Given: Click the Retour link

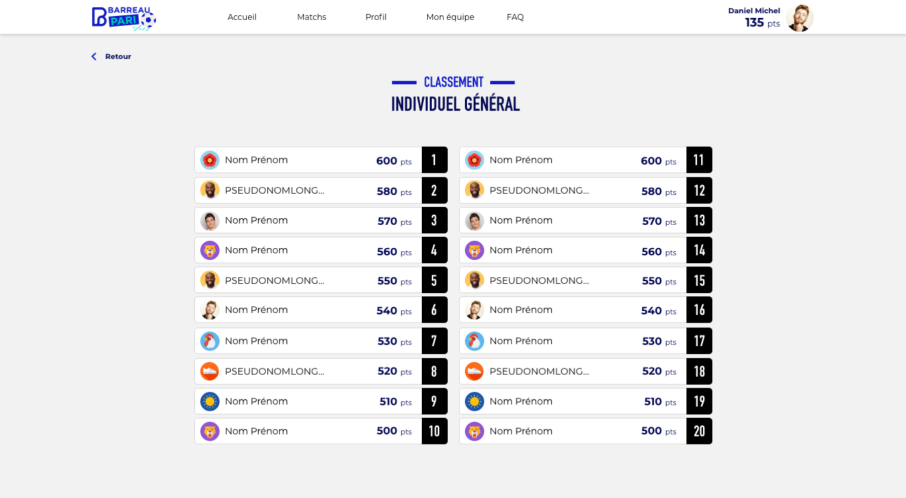Looking at the screenshot, I should pos(118,57).
